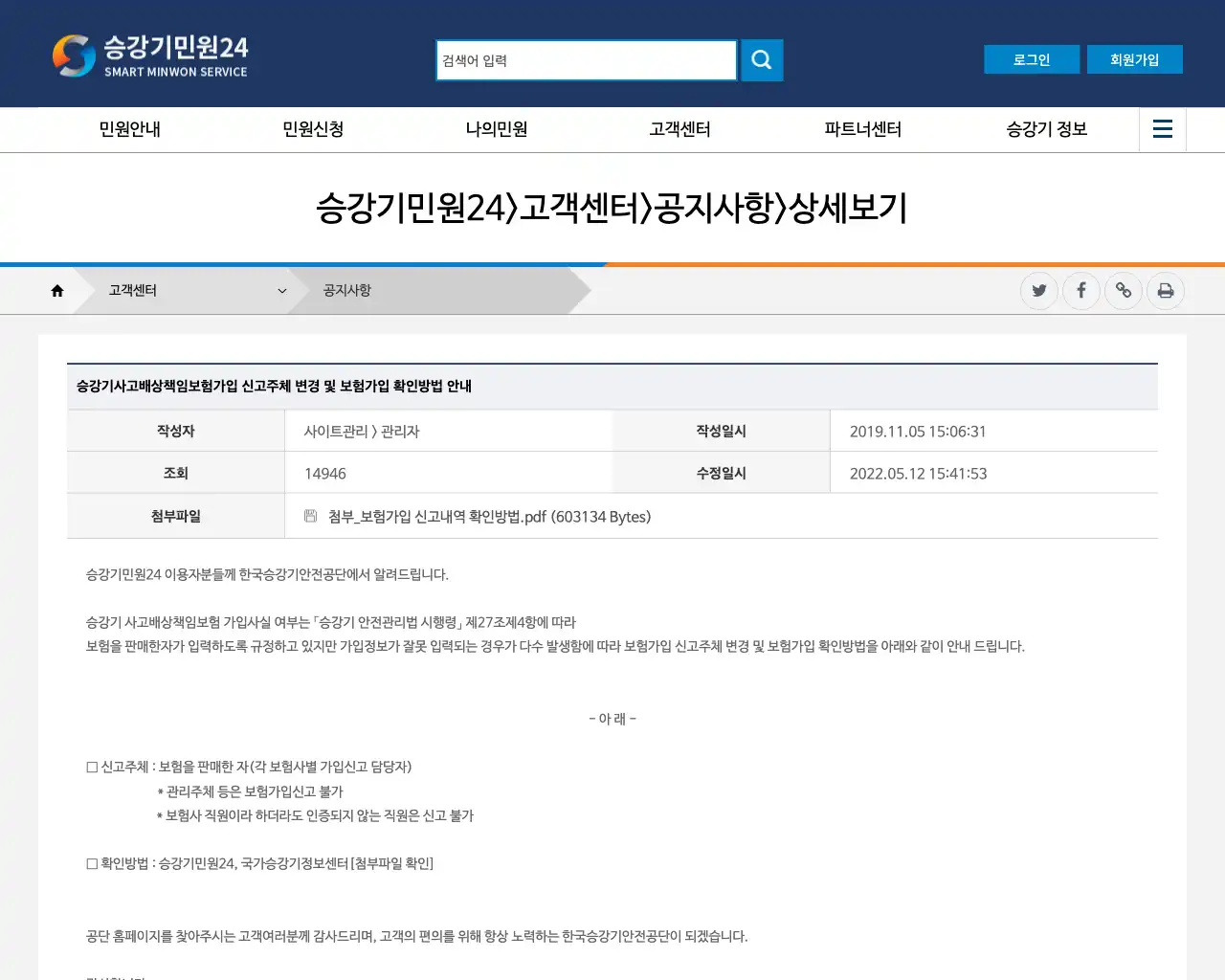The height and width of the screenshot is (980, 1225).
Task: Click author value 사이트관리 > 관리자
Action: click(x=362, y=432)
